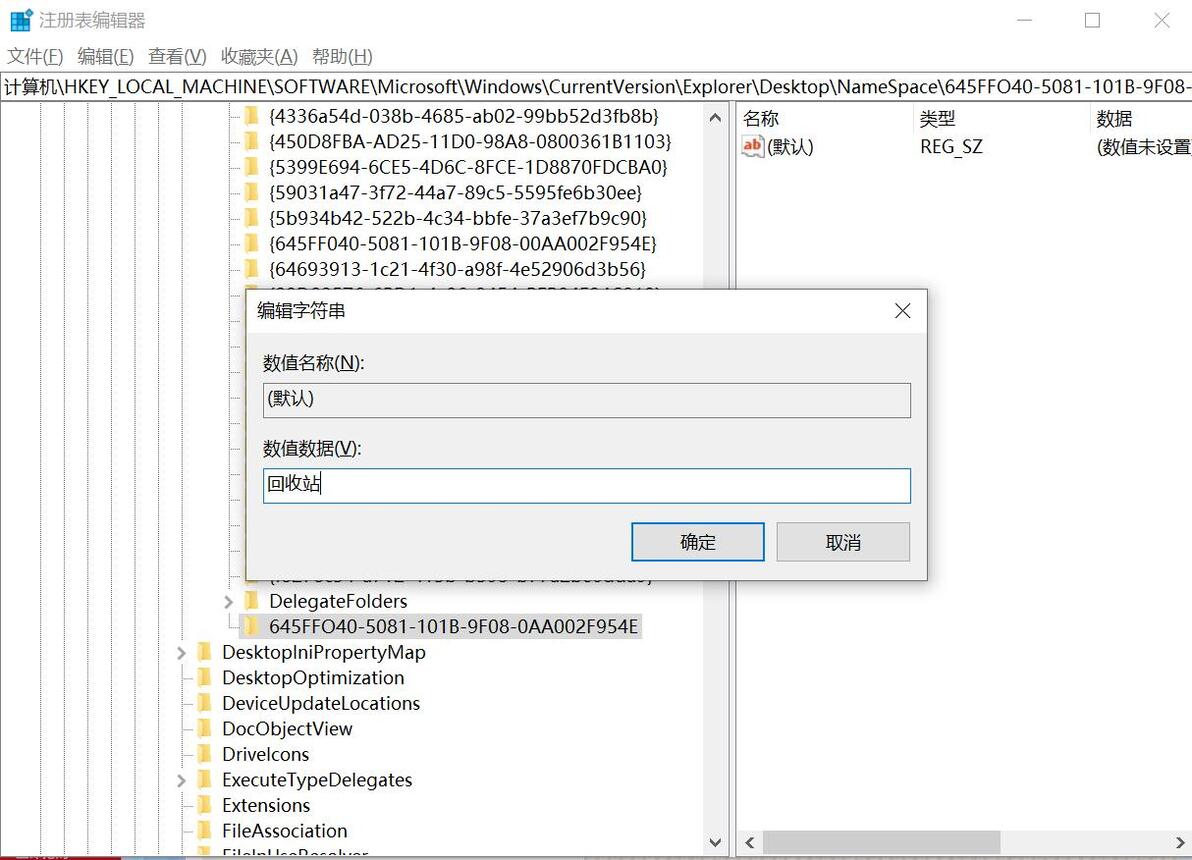Click the registry address bar path
The height and width of the screenshot is (860, 1192).
tap(596, 87)
